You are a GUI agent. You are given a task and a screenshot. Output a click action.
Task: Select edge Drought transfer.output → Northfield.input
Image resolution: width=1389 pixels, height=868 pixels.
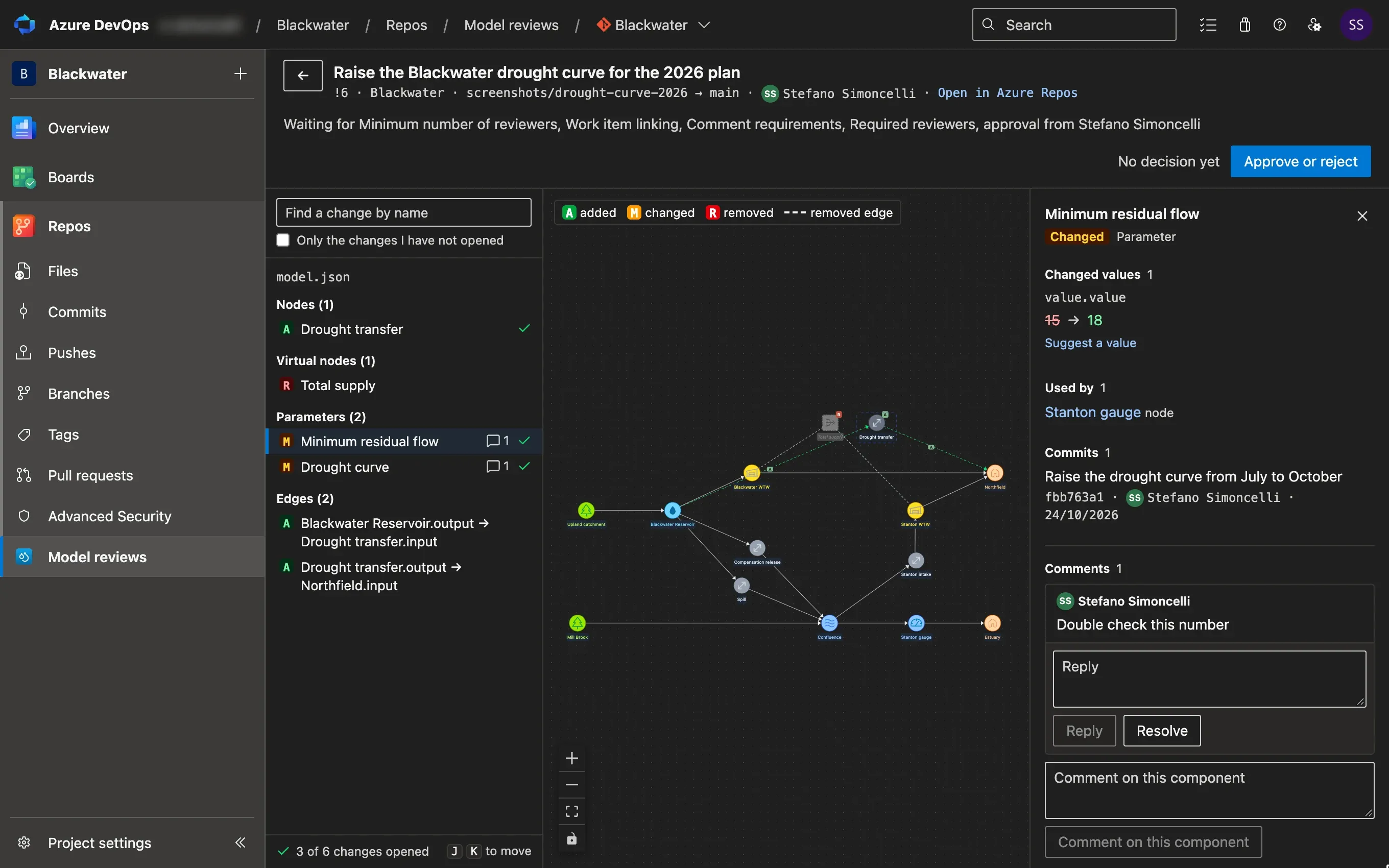point(403,576)
